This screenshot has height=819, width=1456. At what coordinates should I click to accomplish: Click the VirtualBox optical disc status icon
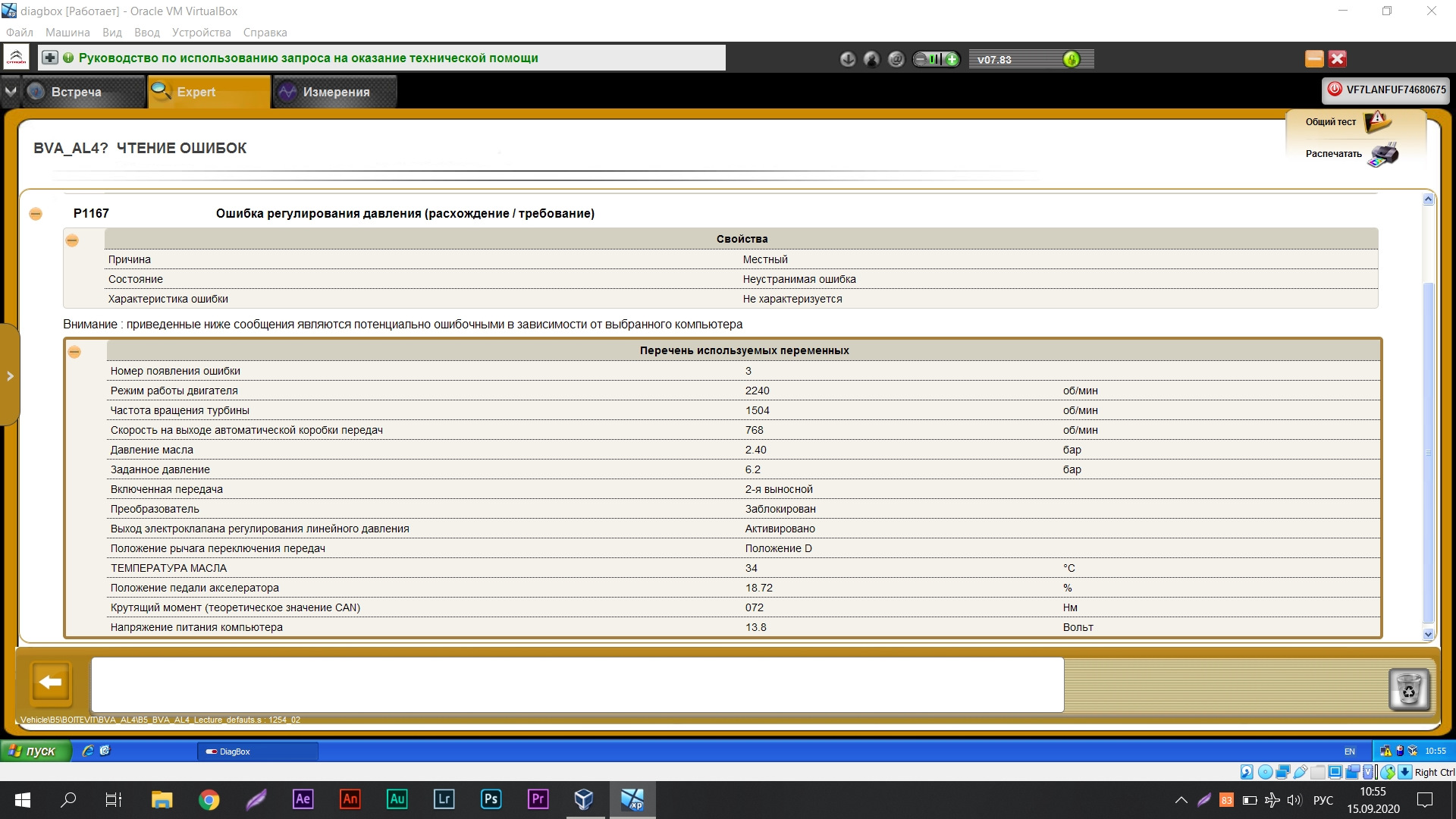pos(1265,772)
